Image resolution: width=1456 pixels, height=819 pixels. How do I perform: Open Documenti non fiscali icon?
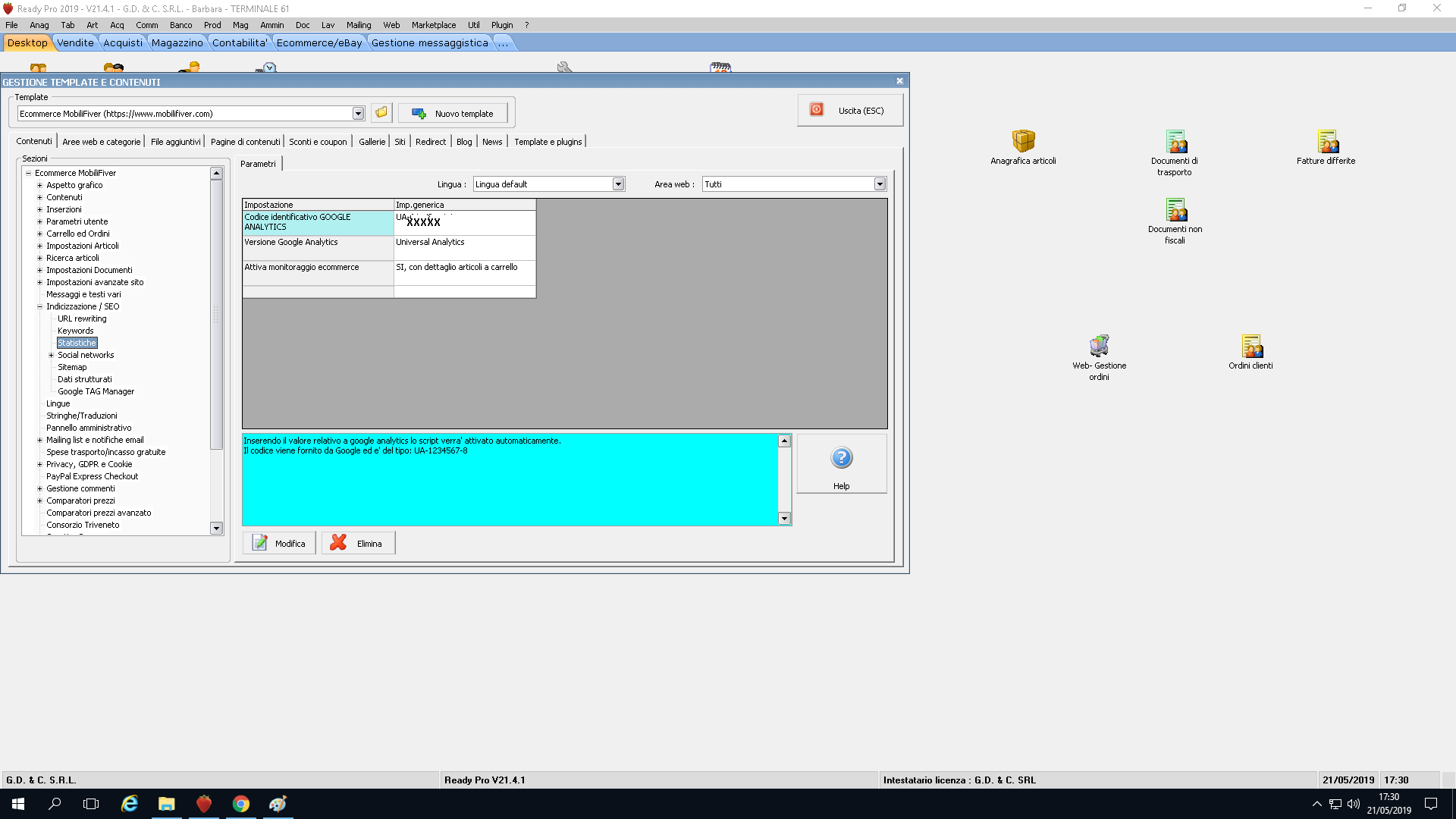[1175, 210]
